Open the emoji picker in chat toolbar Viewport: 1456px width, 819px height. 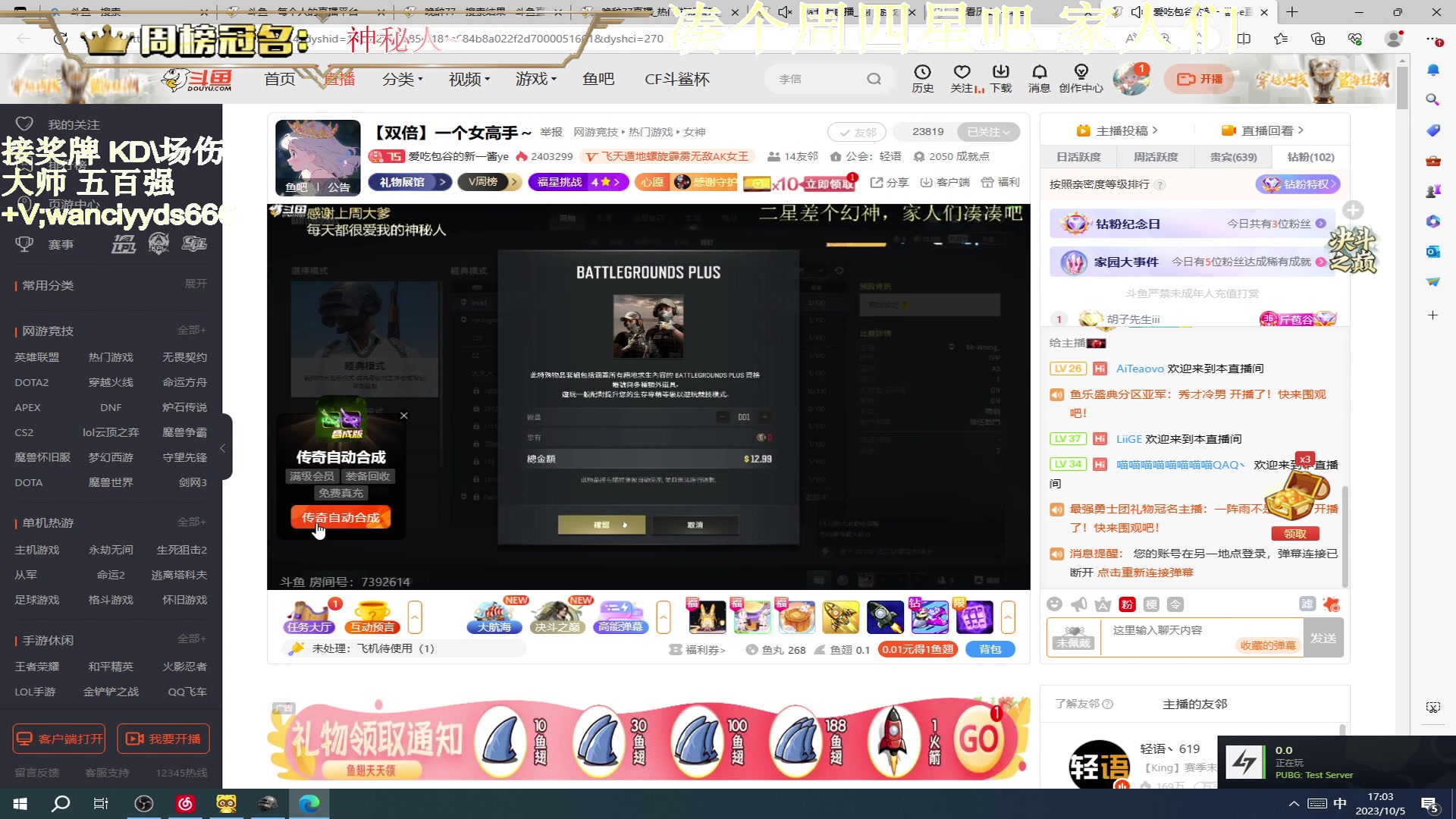click(1054, 604)
